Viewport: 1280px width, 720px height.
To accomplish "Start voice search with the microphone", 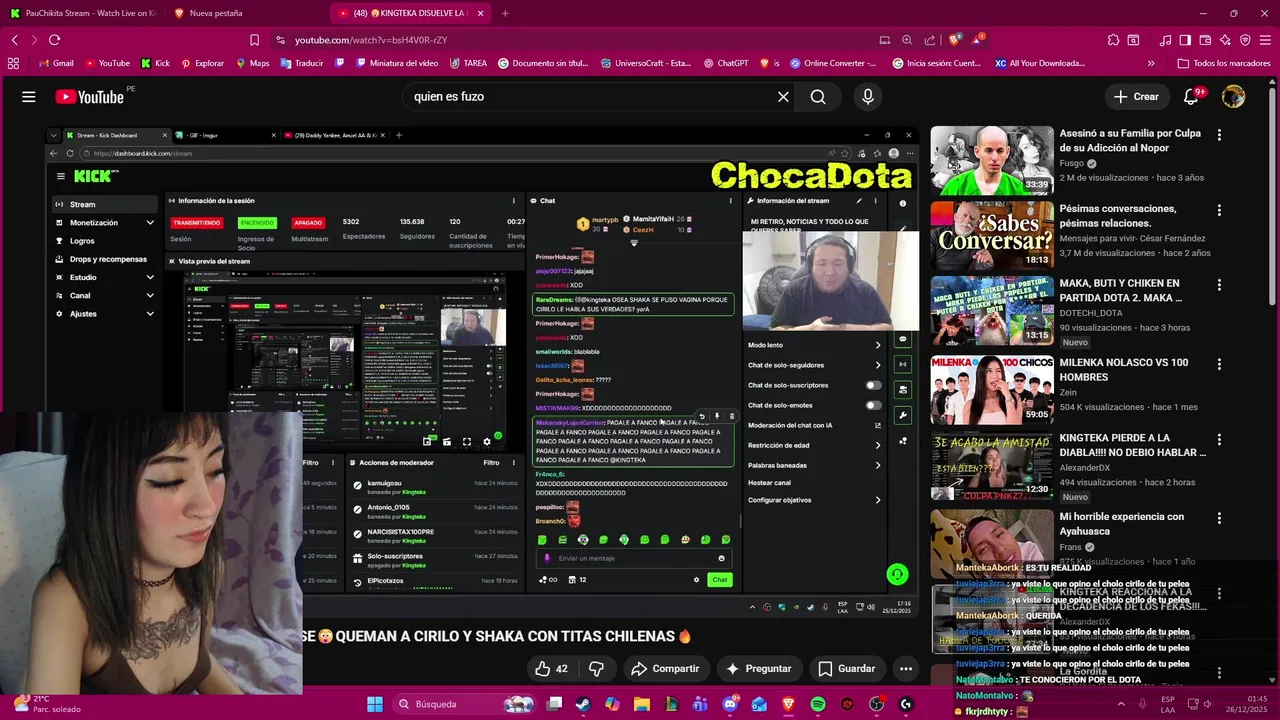I will click(x=868, y=97).
